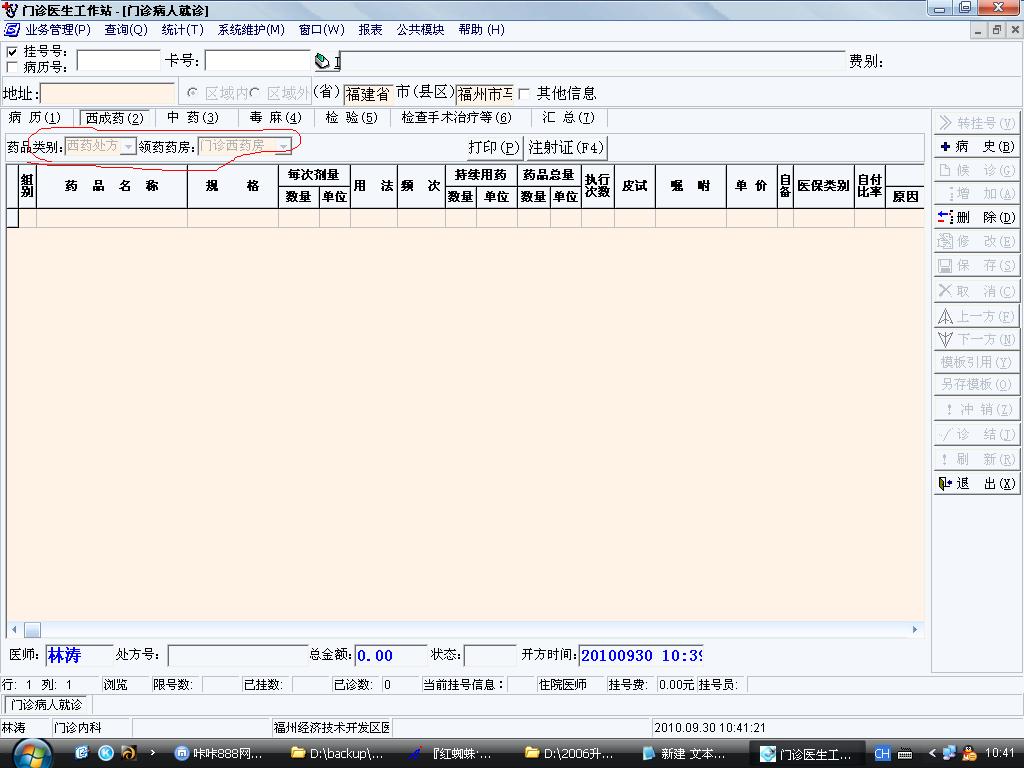Toggle the 挂号号 checkbox
This screenshot has height=768, width=1024.
click(x=12, y=52)
